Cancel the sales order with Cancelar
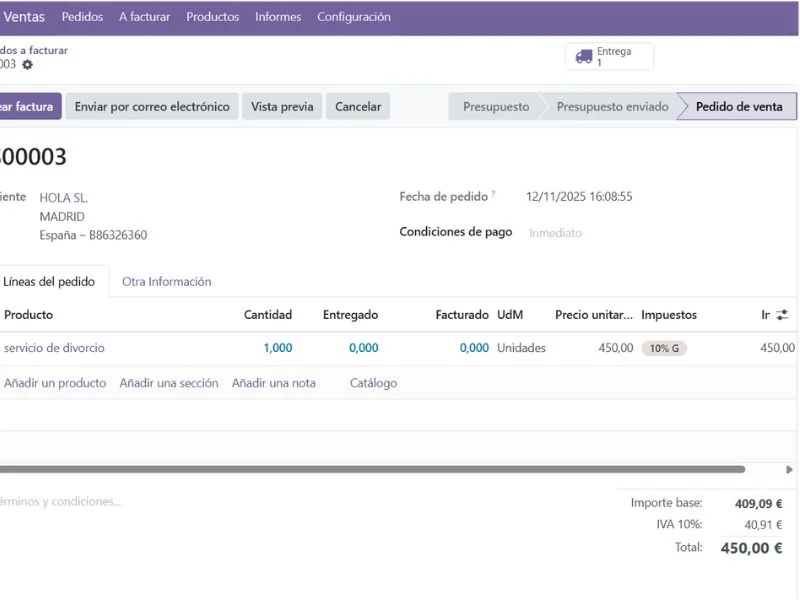The width and height of the screenshot is (800, 600). [x=358, y=106]
